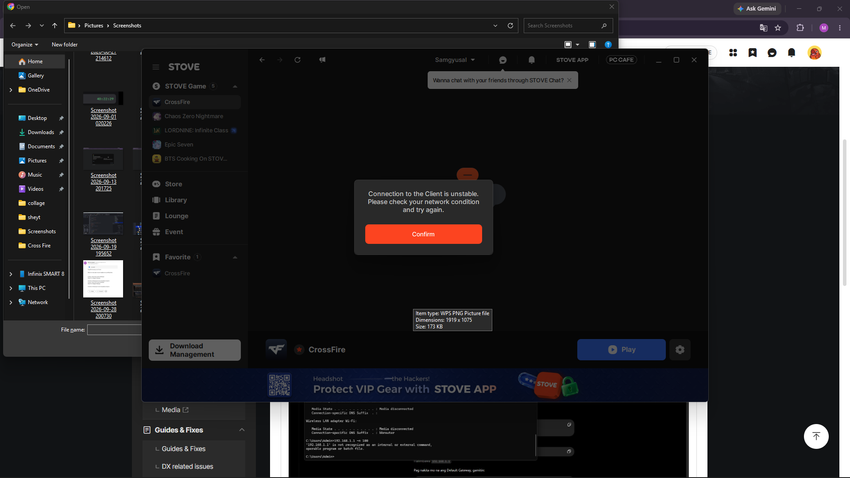Collapse the STOVE Game section
The height and width of the screenshot is (478, 850).
(x=235, y=86)
